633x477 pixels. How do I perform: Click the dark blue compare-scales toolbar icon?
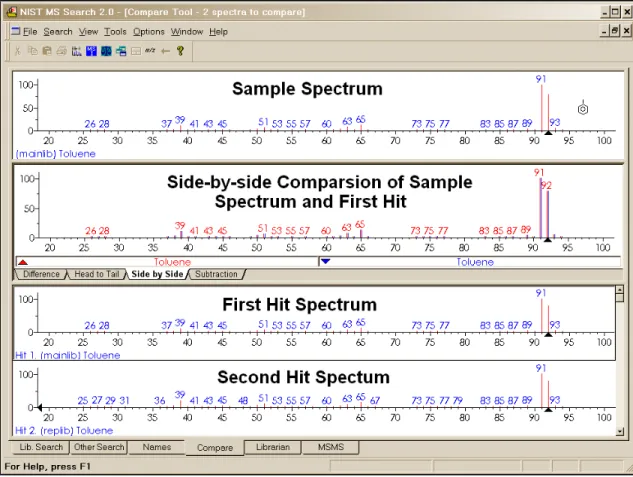106,51
